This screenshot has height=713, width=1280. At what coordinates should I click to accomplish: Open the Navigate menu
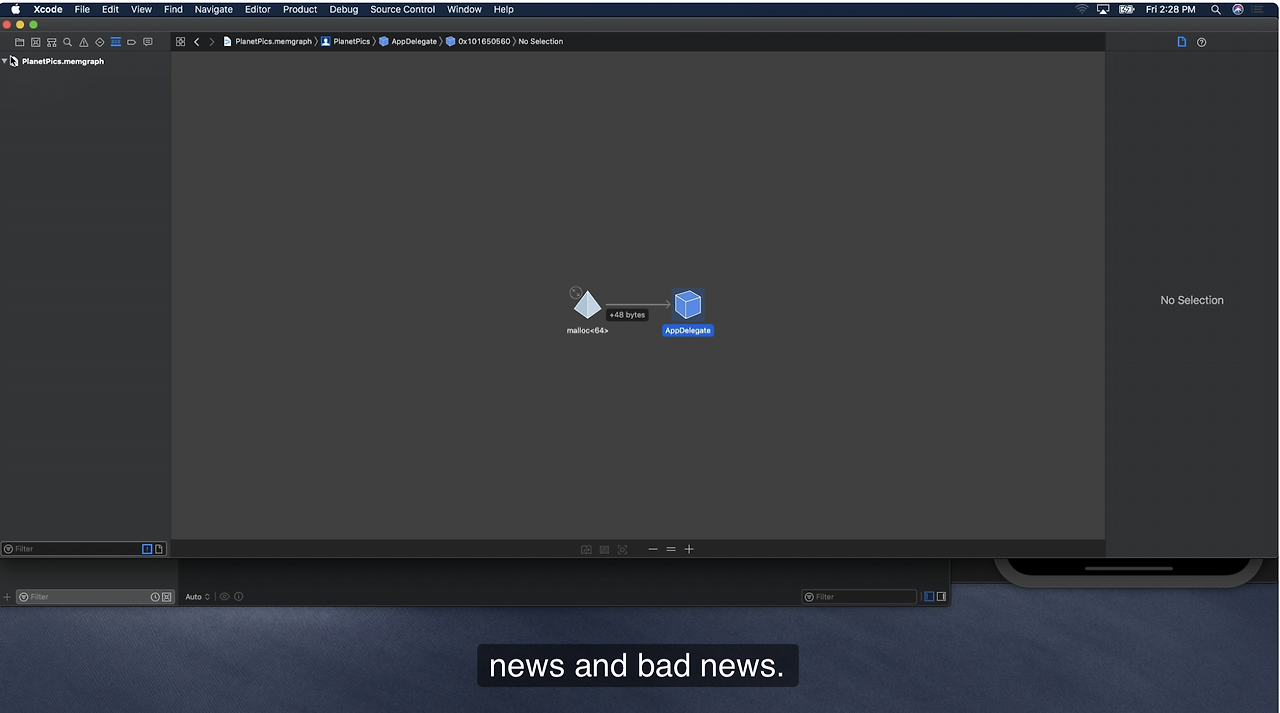[213, 9]
